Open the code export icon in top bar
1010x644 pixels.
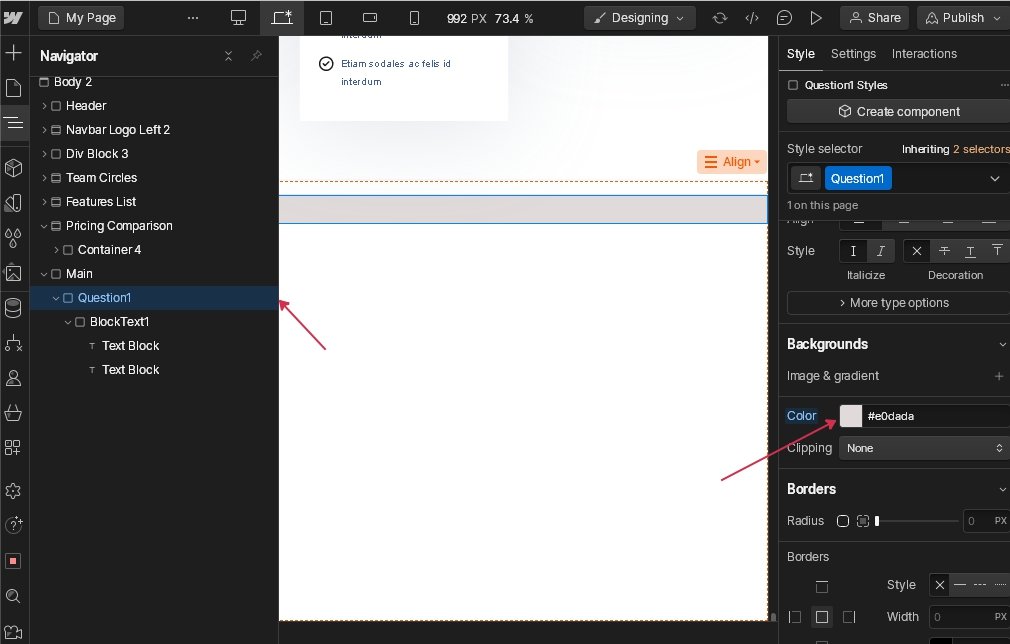pos(751,18)
